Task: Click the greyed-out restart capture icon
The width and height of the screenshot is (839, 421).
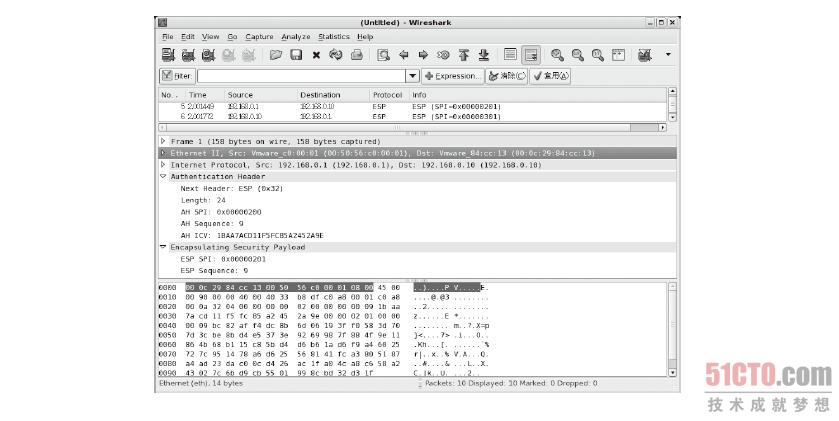Action: 249,55
